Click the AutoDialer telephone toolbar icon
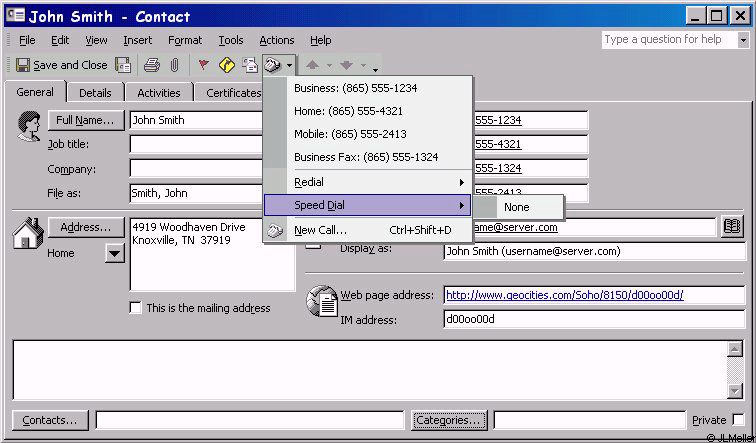The height and width of the screenshot is (443, 756). [273, 65]
